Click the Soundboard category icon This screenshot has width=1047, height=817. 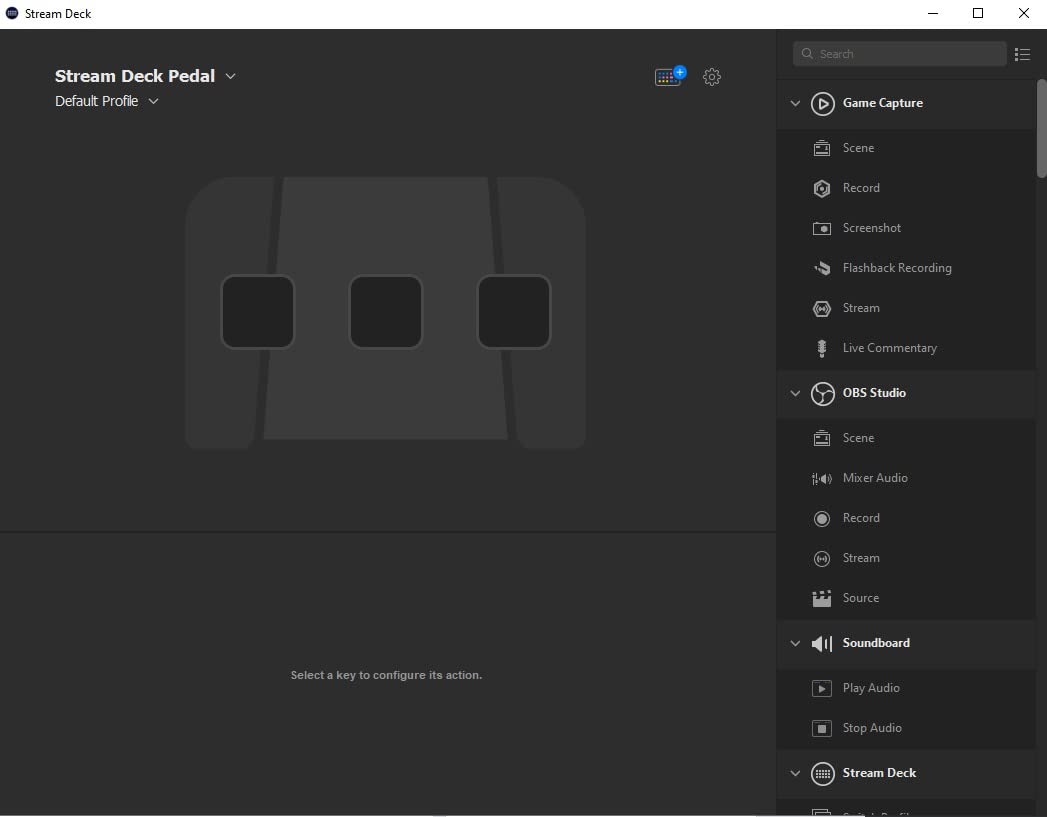822,643
